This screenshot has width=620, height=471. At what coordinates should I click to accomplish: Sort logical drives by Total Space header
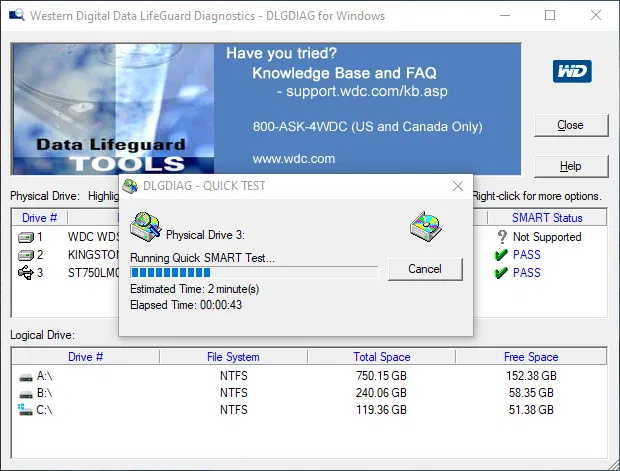pyautogui.click(x=382, y=357)
